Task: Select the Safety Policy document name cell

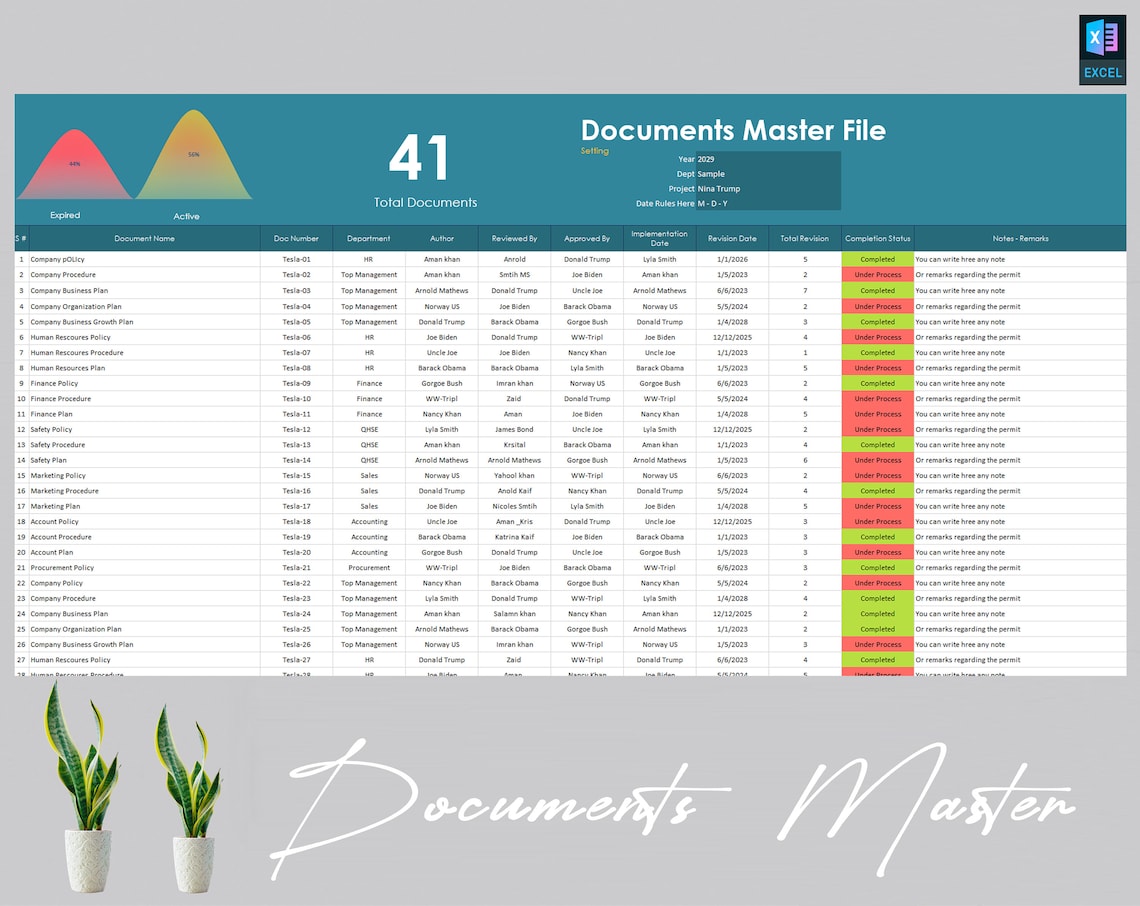Action: [144, 430]
